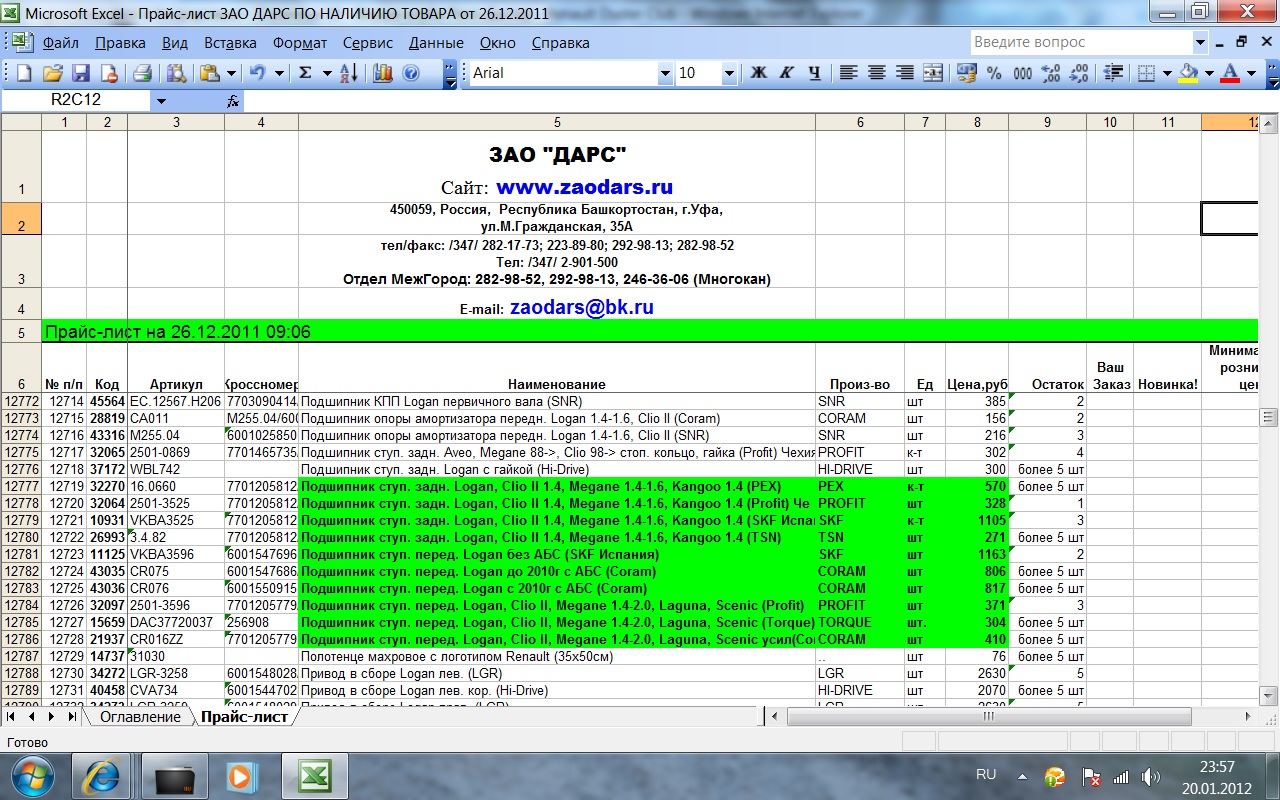The image size is (1280, 800).
Task: Toggle Italic (К) formatting
Action: (x=786, y=73)
